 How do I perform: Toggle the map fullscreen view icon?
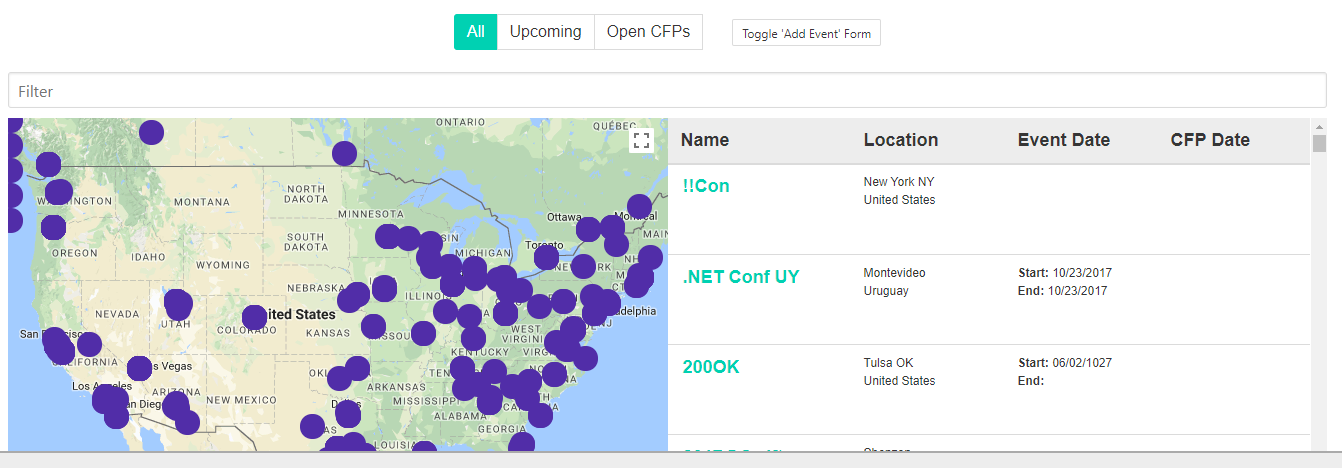(x=642, y=141)
